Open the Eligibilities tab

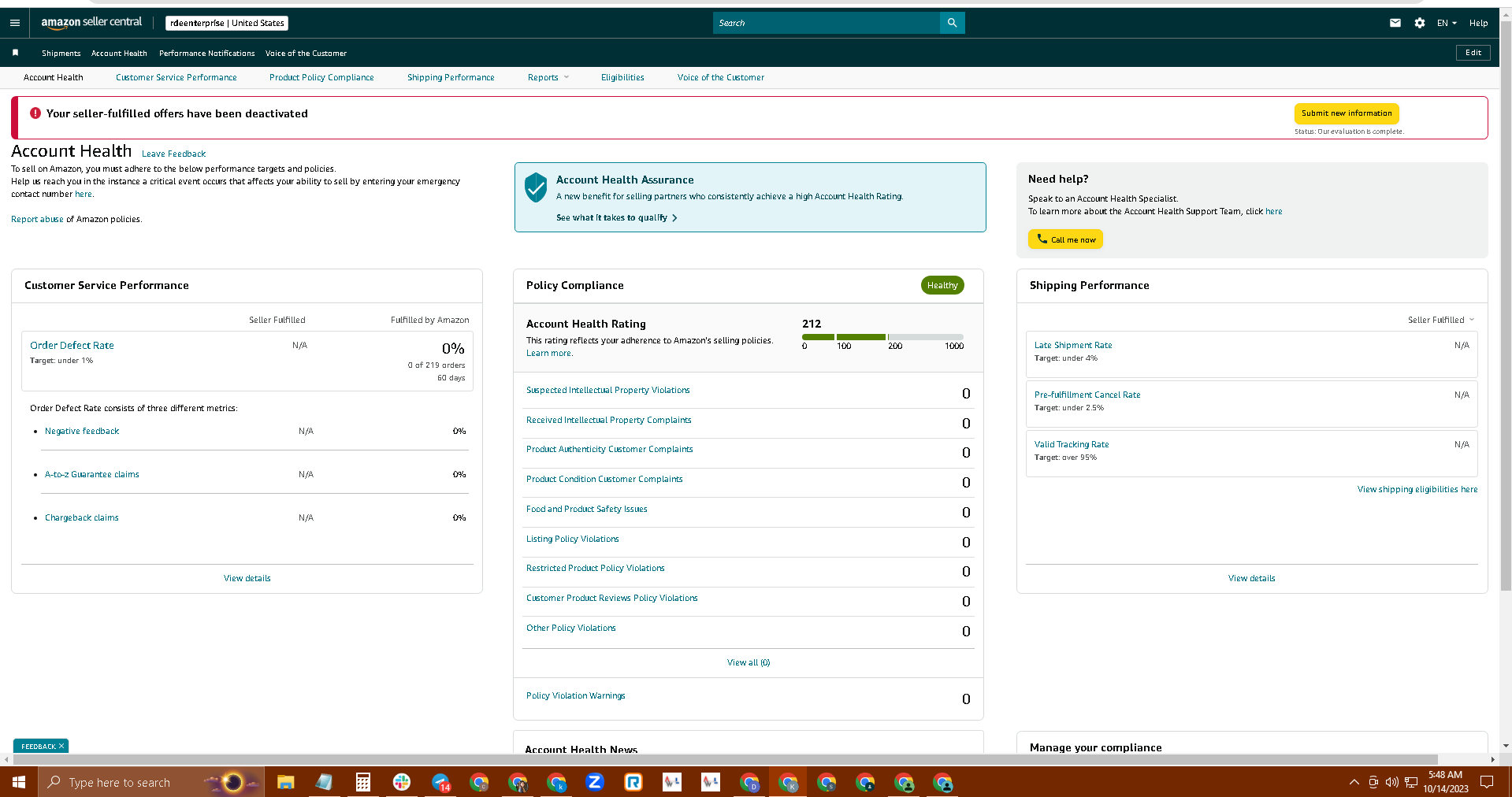point(622,77)
